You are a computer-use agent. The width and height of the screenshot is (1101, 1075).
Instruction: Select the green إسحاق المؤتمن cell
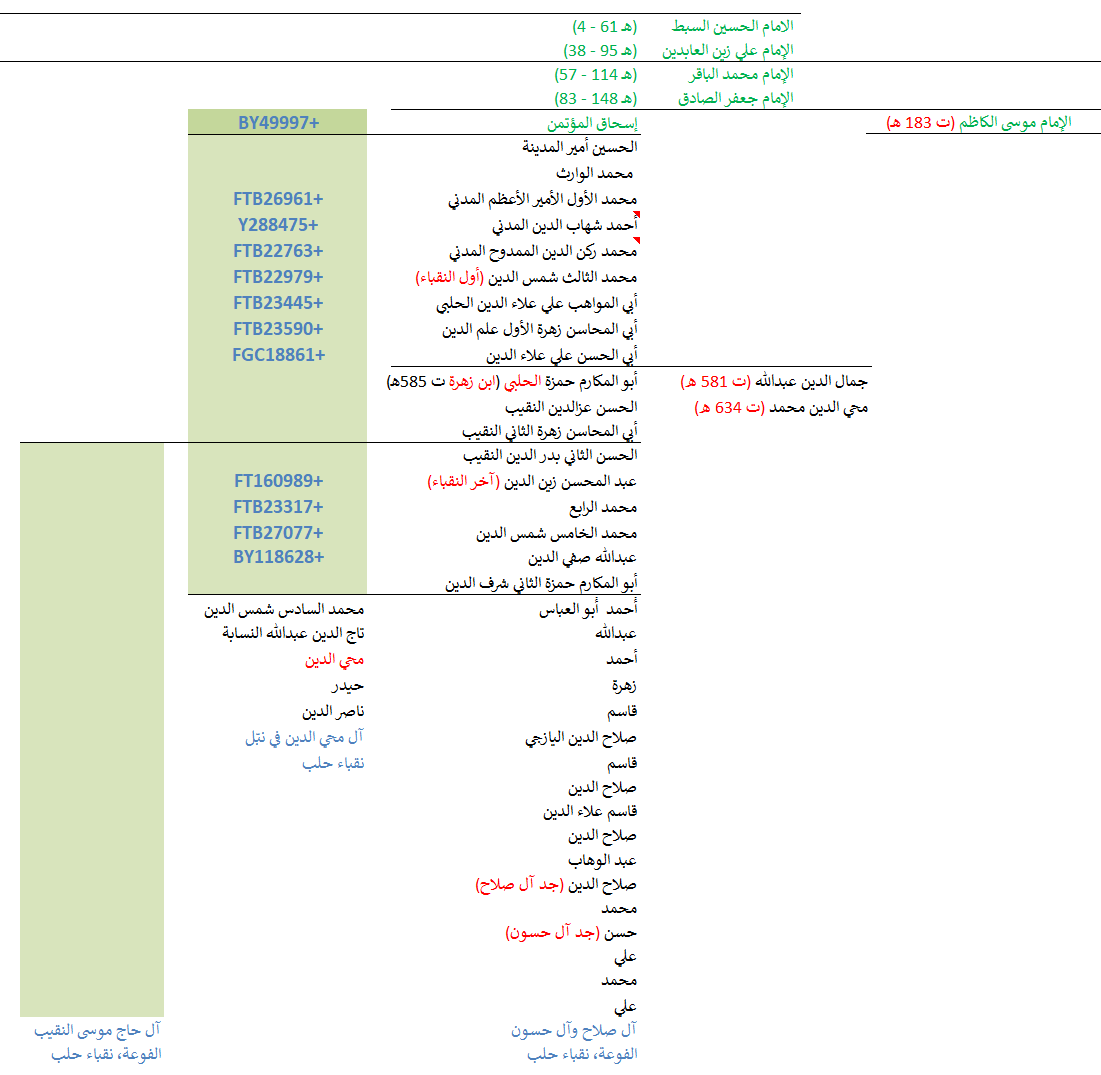[x=592, y=123]
